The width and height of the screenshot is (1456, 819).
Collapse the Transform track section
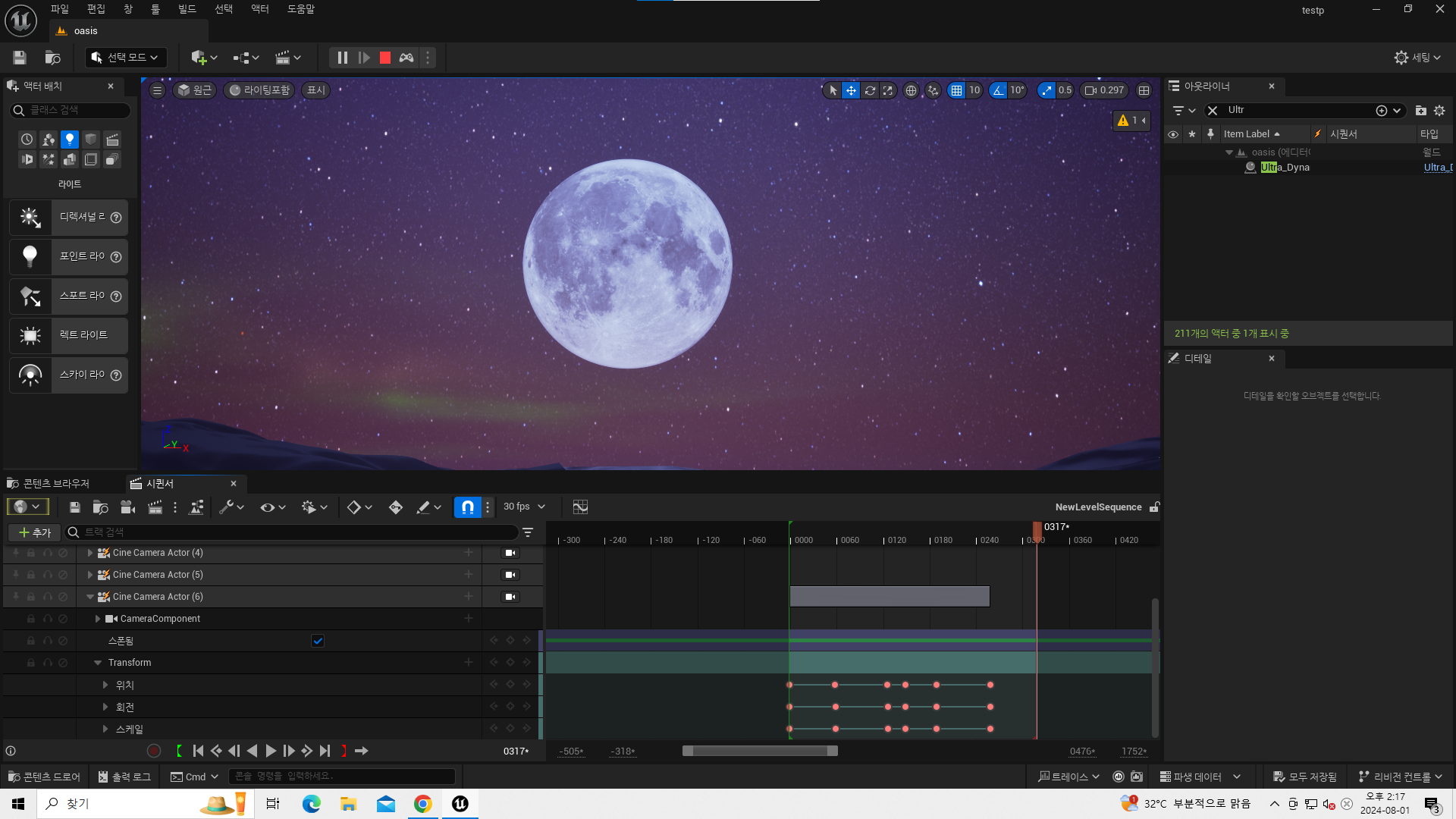98,663
